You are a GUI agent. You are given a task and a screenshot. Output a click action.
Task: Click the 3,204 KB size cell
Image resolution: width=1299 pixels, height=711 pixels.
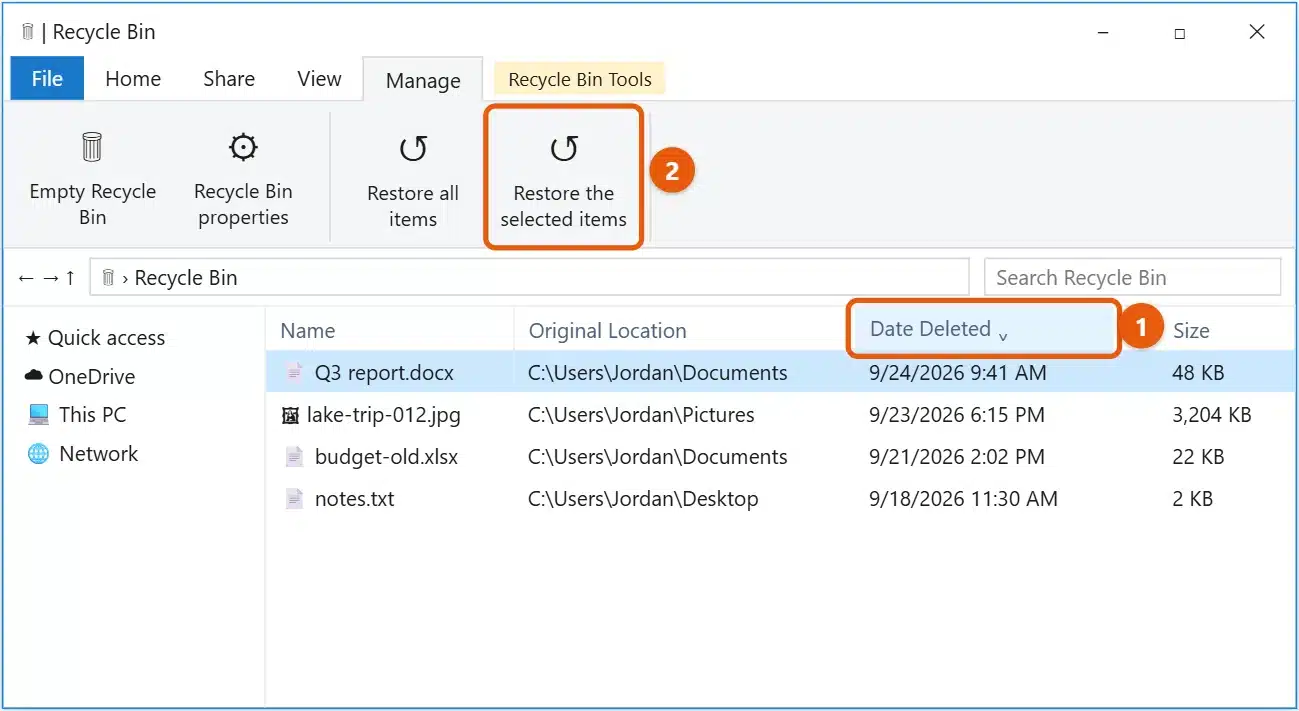tap(1212, 415)
